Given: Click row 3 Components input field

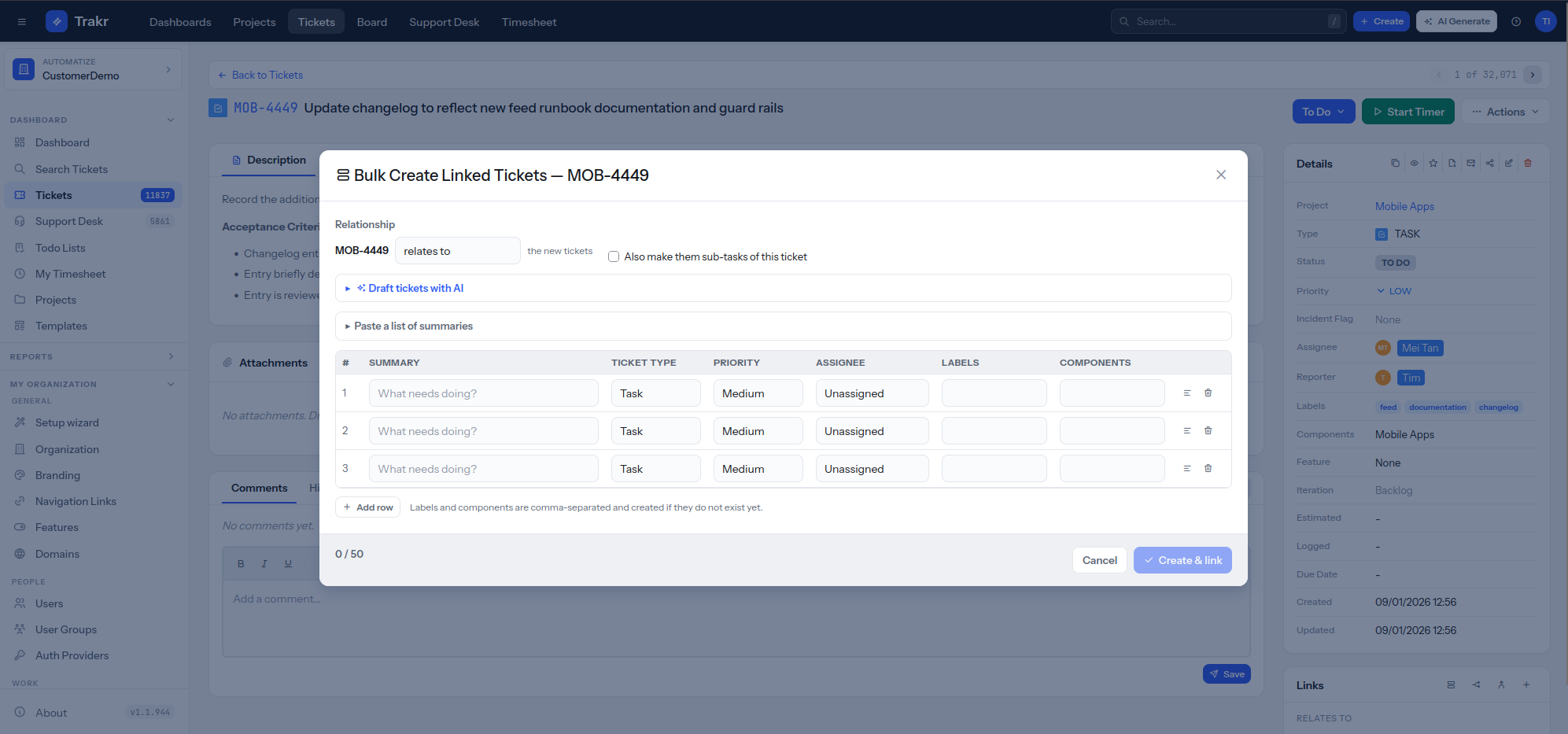Looking at the screenshot, I should click(1112, 469).
